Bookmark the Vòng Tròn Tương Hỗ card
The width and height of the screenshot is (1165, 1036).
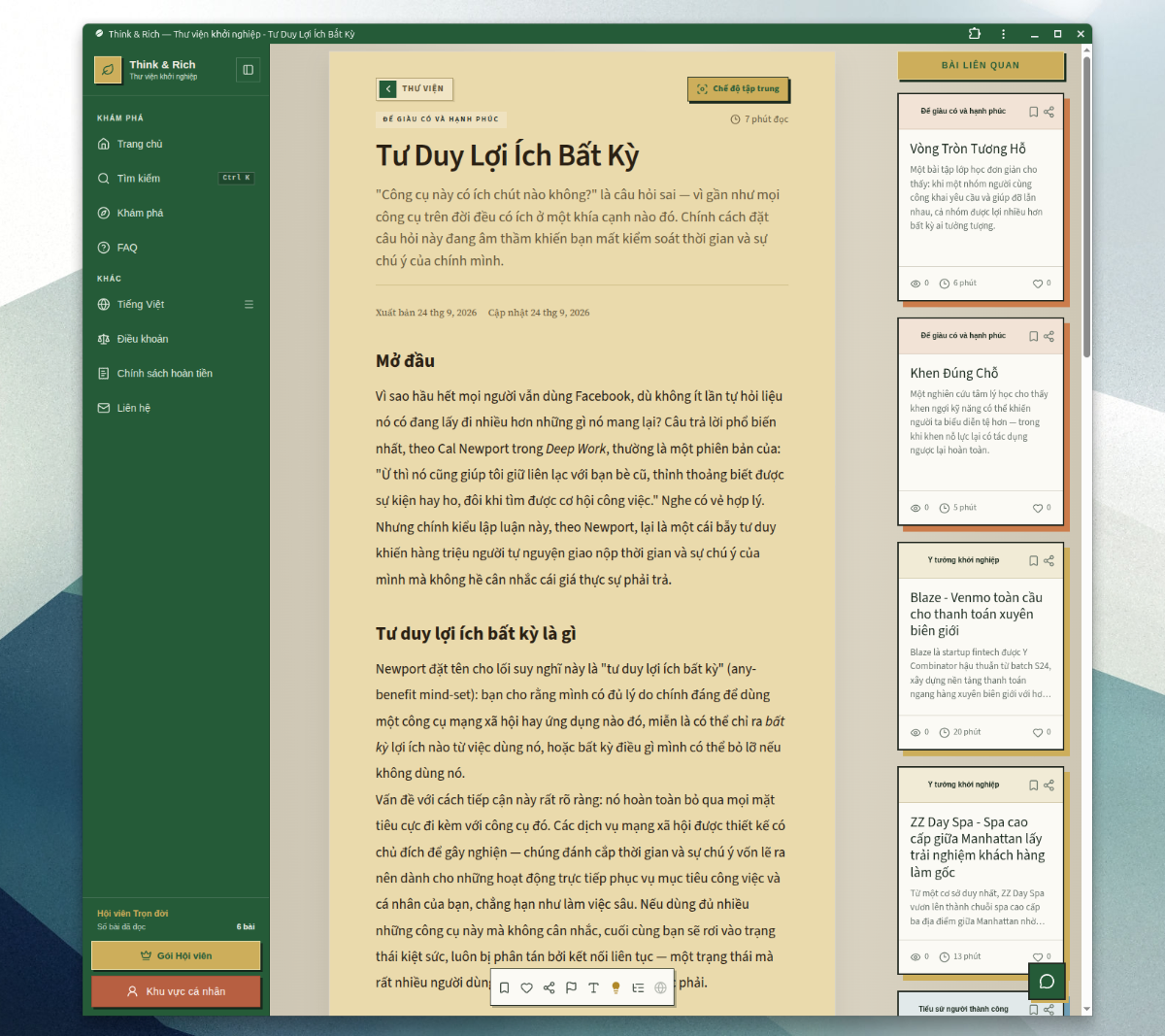[x=1033, y=112]
